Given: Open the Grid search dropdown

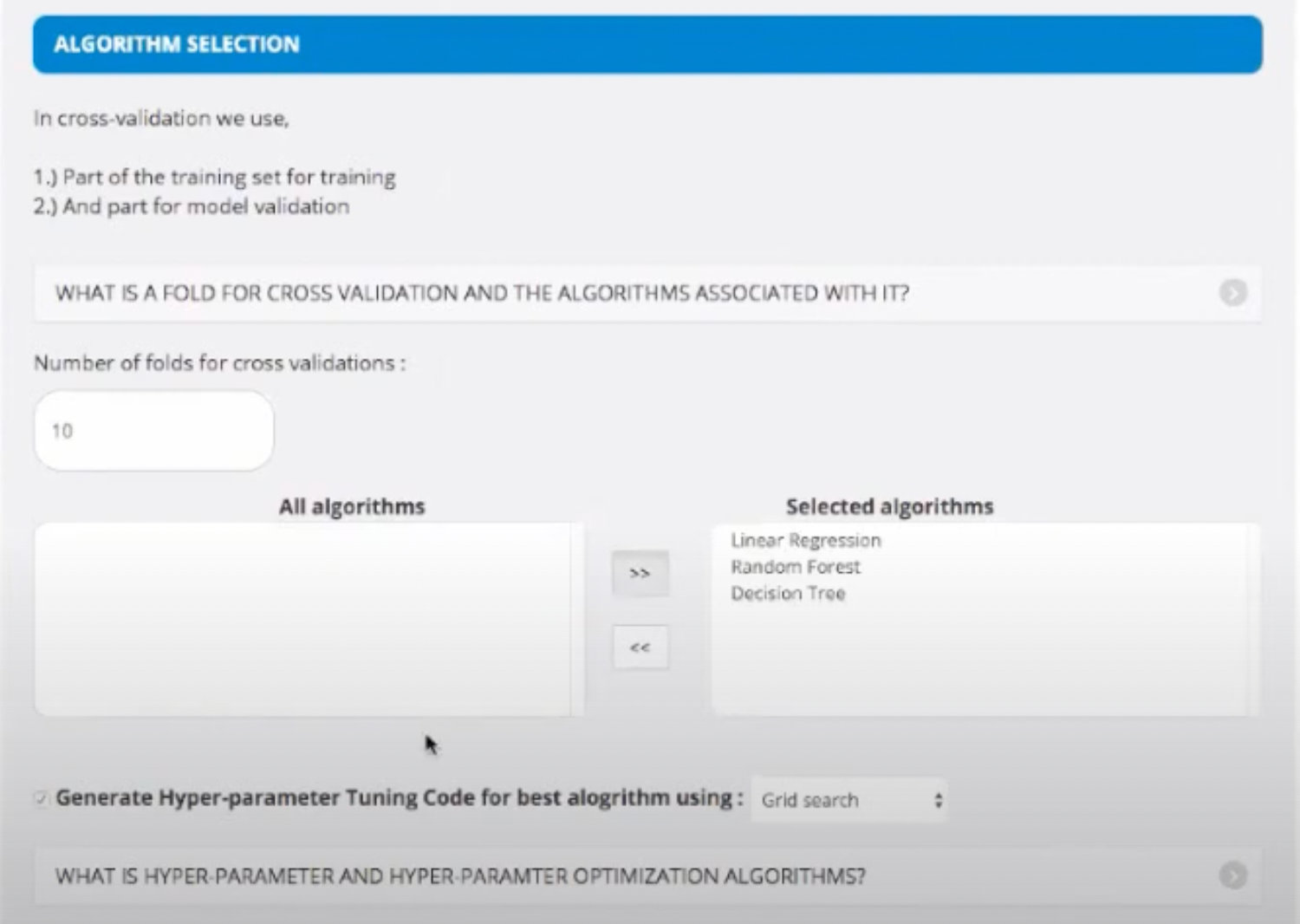Looking at the screenshot, I should click(x=849, y=799).
